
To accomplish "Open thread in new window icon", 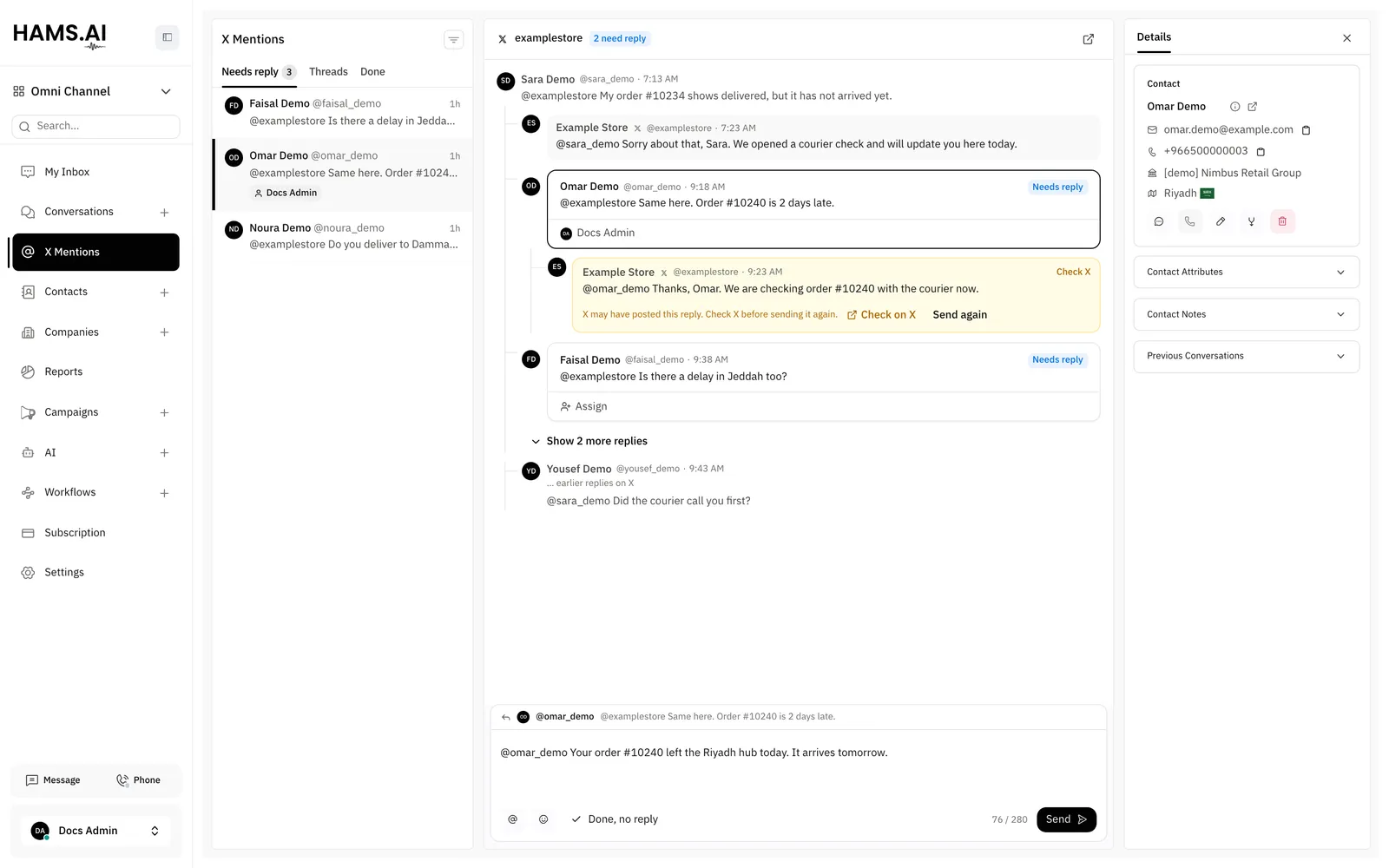I will (x=1088, y=39).
